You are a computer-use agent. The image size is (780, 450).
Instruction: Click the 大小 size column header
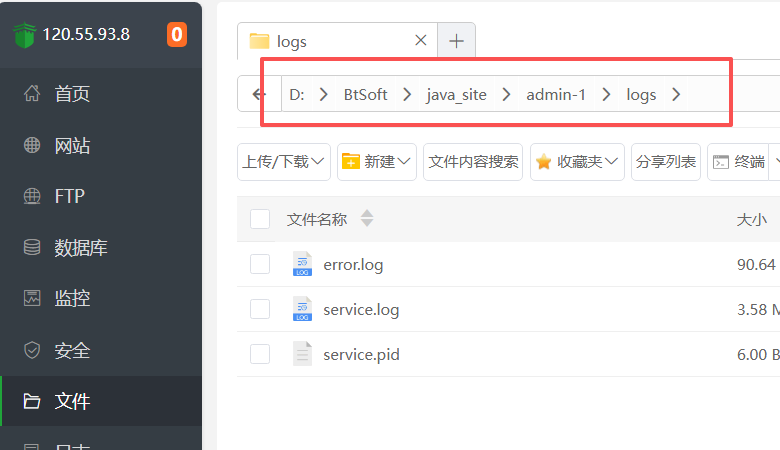[752, 219]
